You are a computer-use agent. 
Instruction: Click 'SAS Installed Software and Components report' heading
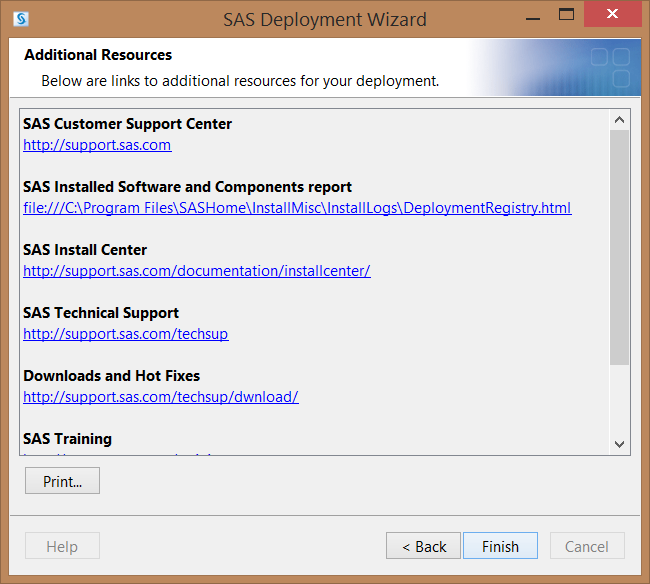(x=187, y=187)
